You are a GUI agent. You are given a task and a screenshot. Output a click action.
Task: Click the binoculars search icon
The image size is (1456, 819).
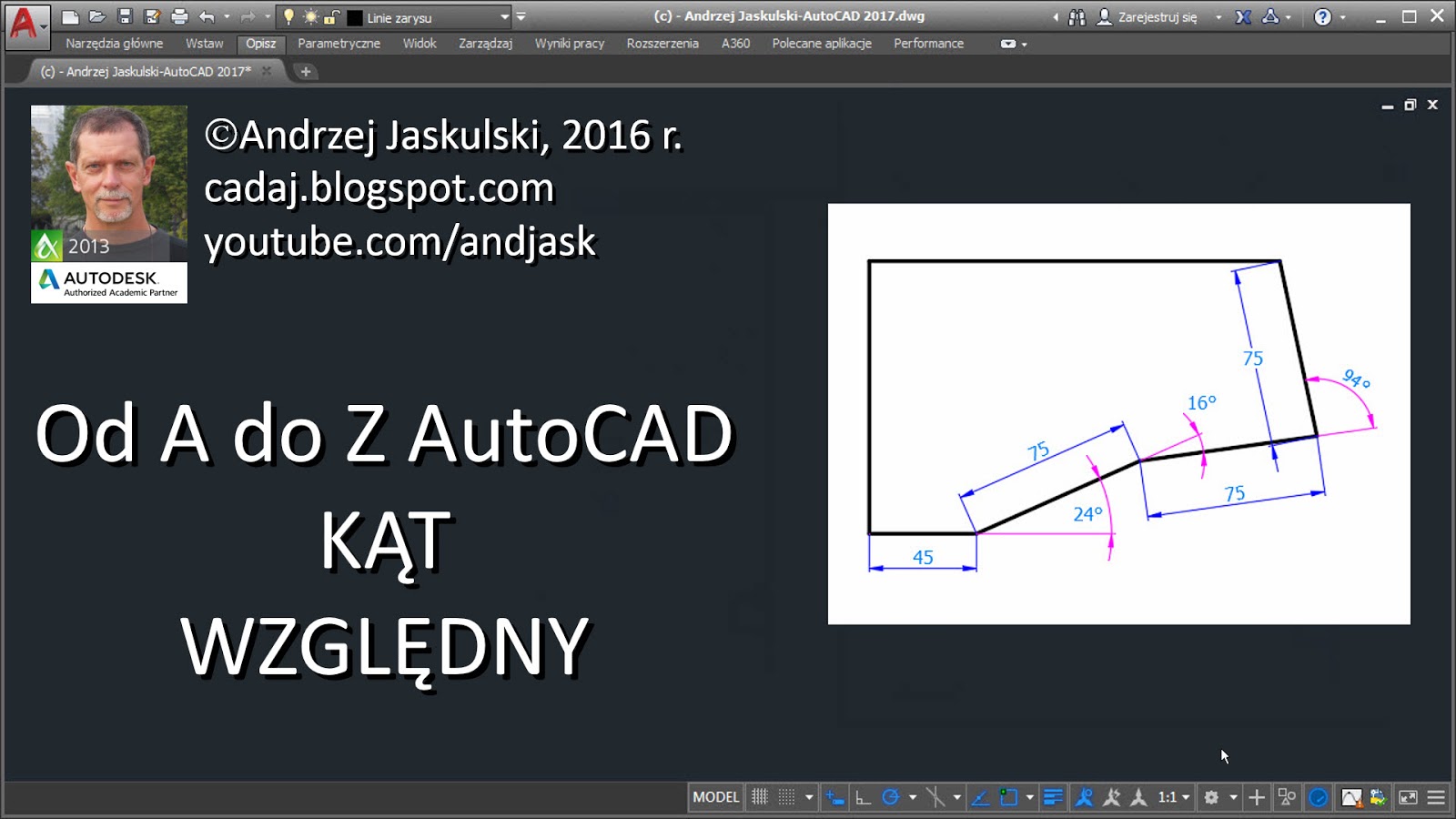point(1077,16)
